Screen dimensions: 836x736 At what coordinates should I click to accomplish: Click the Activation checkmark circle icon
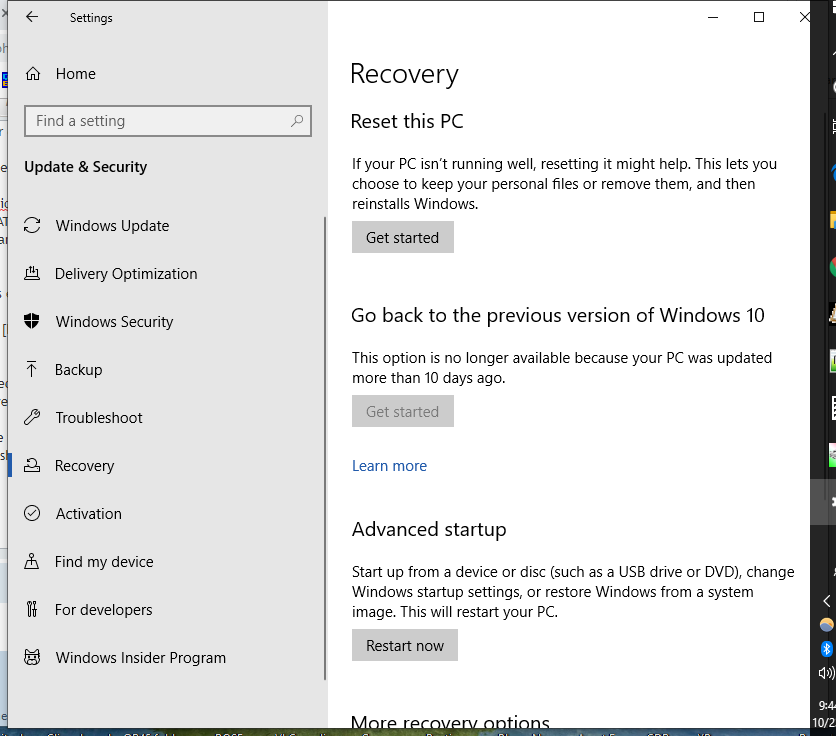pos(32,513)
